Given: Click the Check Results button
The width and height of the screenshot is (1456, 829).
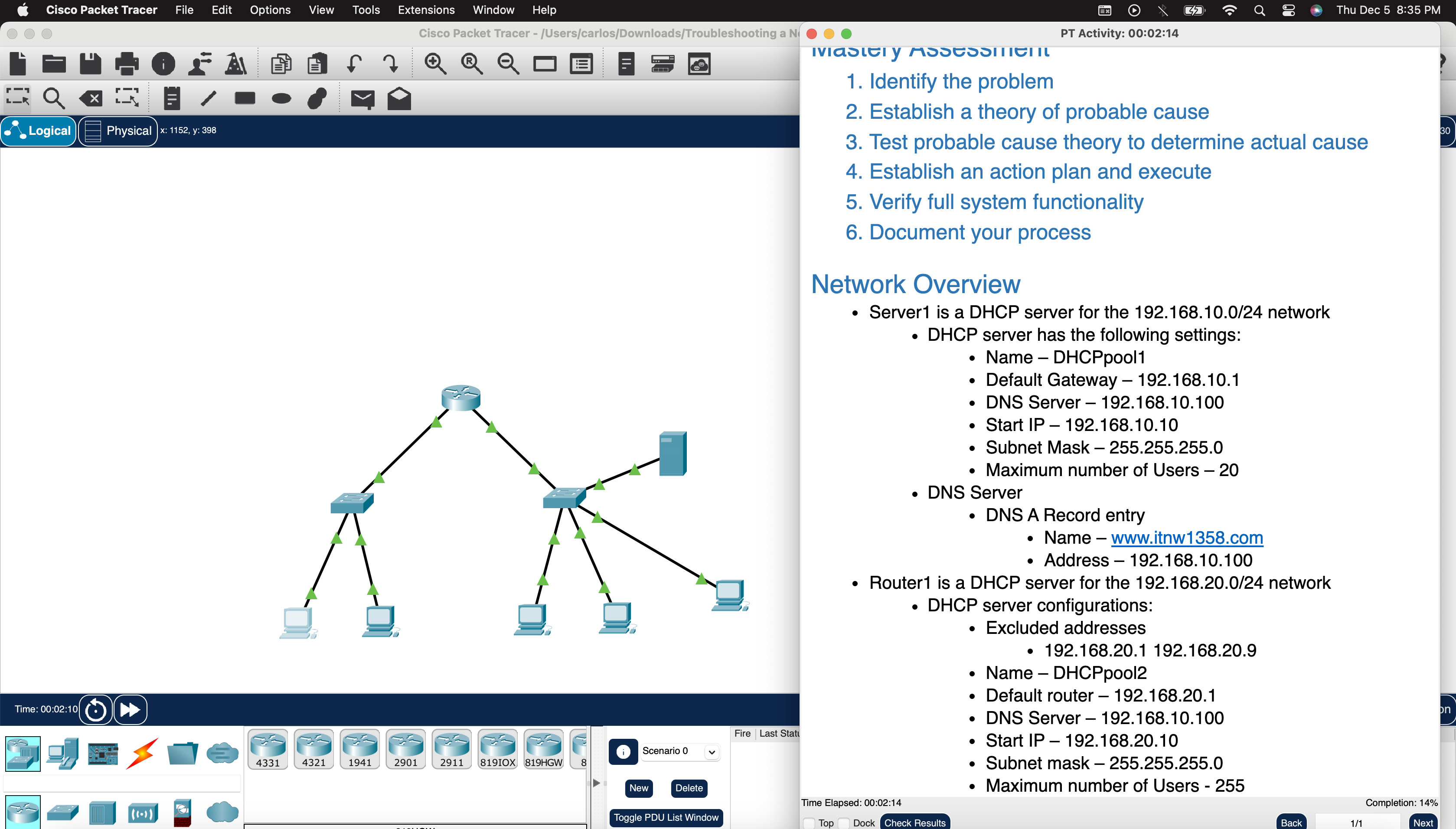Looking at the screenshot, I should (915, 822).
